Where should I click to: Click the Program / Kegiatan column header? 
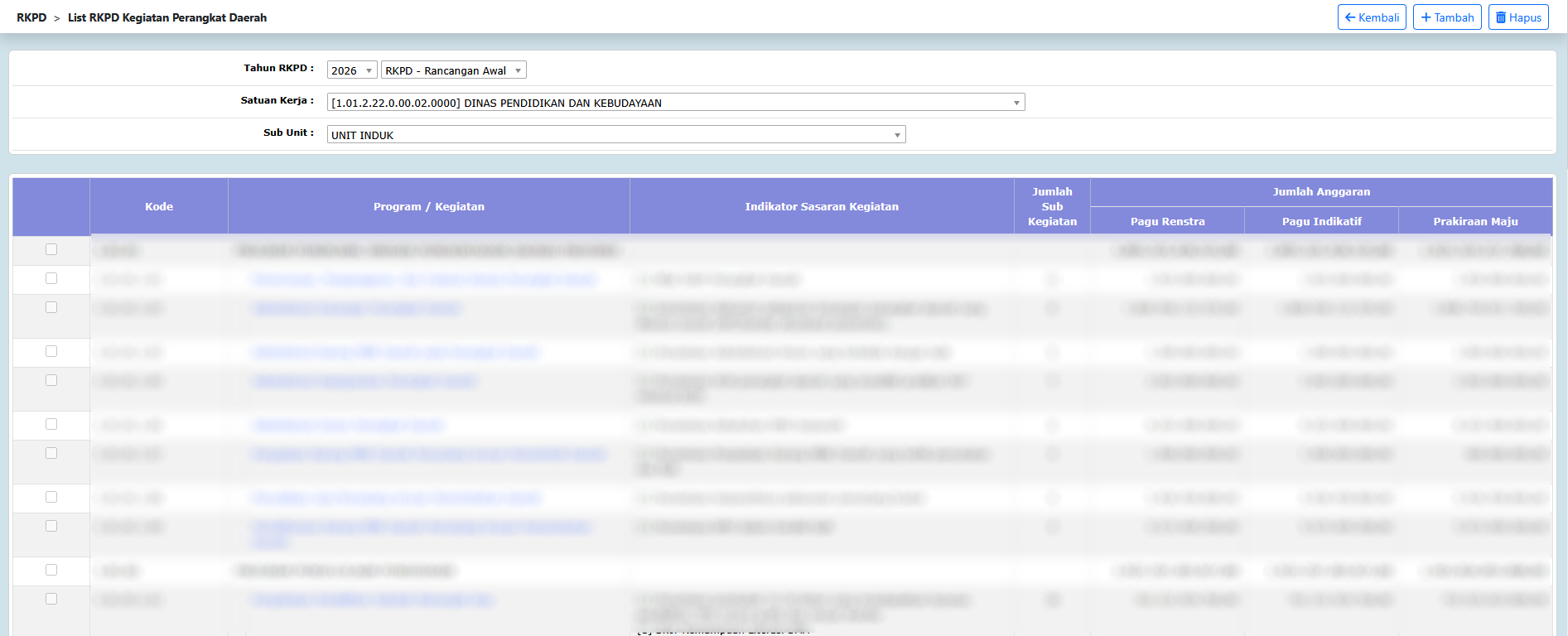click(429, 207)
